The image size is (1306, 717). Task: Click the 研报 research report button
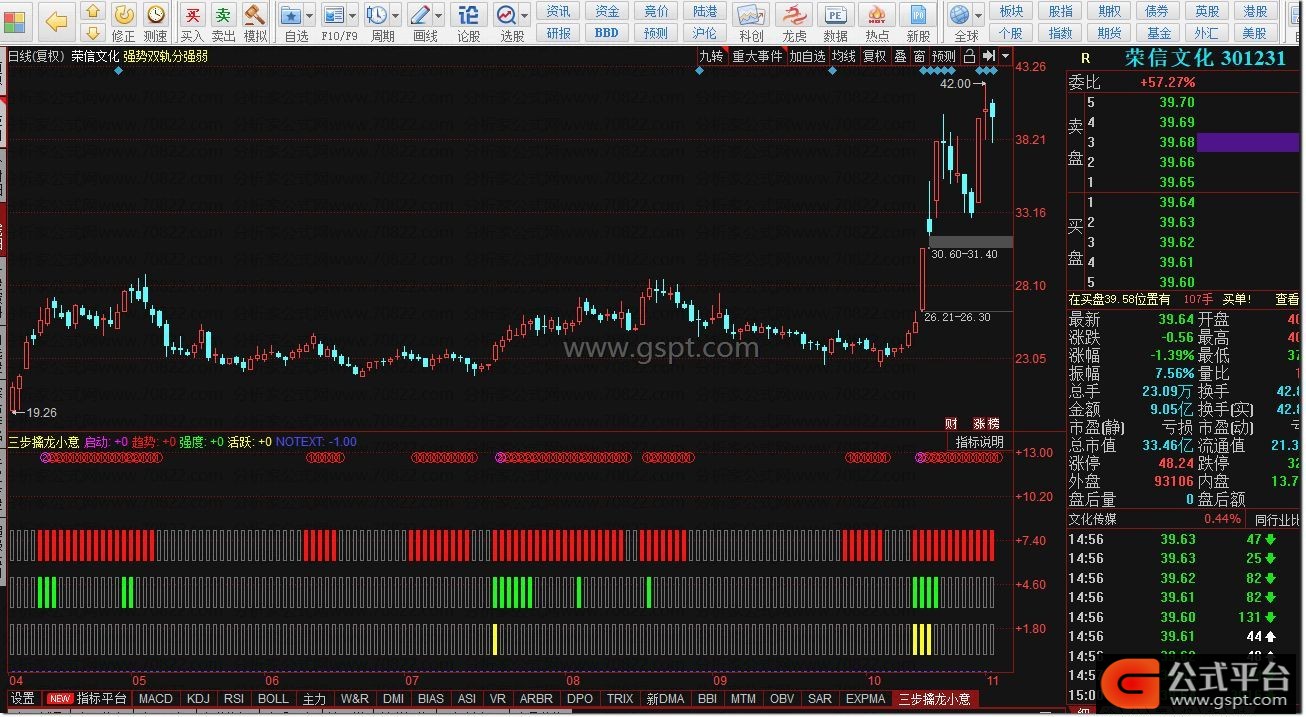click(x=559, y=33)
